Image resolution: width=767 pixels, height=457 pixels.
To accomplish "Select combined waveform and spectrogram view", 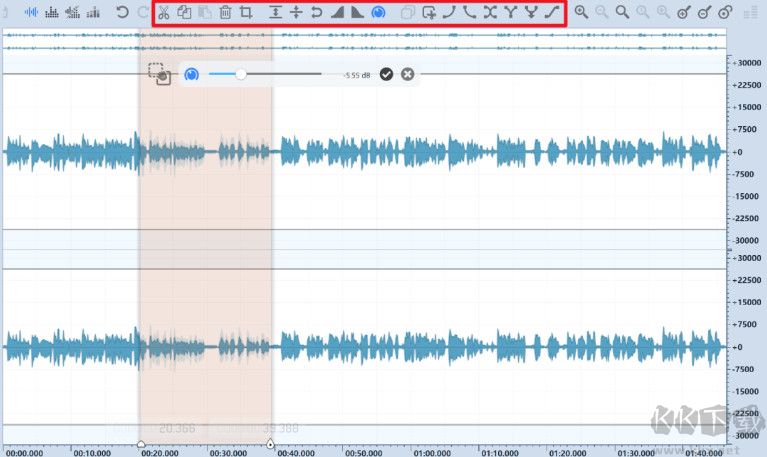I will [x=72, y=12].
